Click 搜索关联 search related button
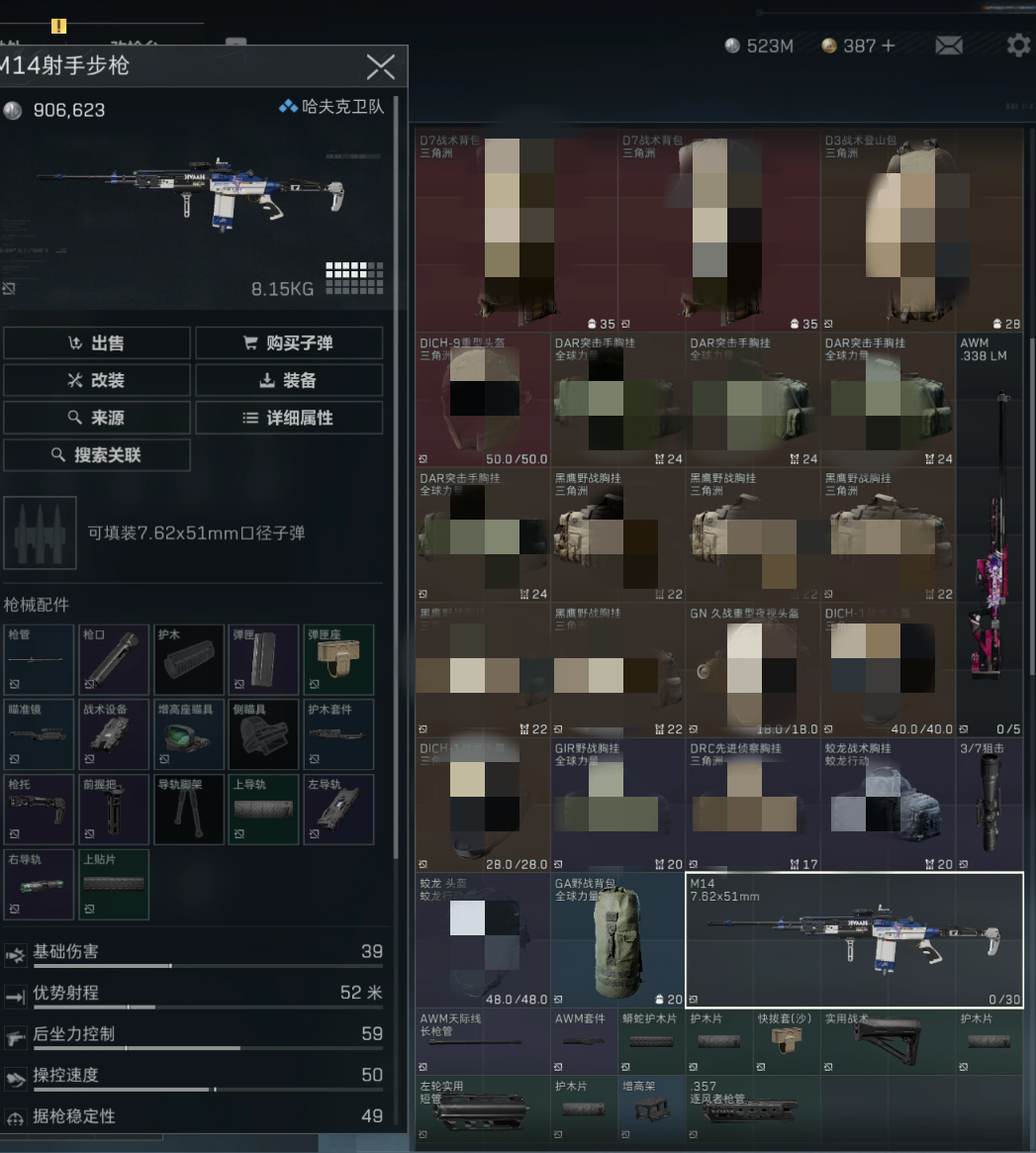Viewport: 1036px width, 1153px height. tap(97, 455)
